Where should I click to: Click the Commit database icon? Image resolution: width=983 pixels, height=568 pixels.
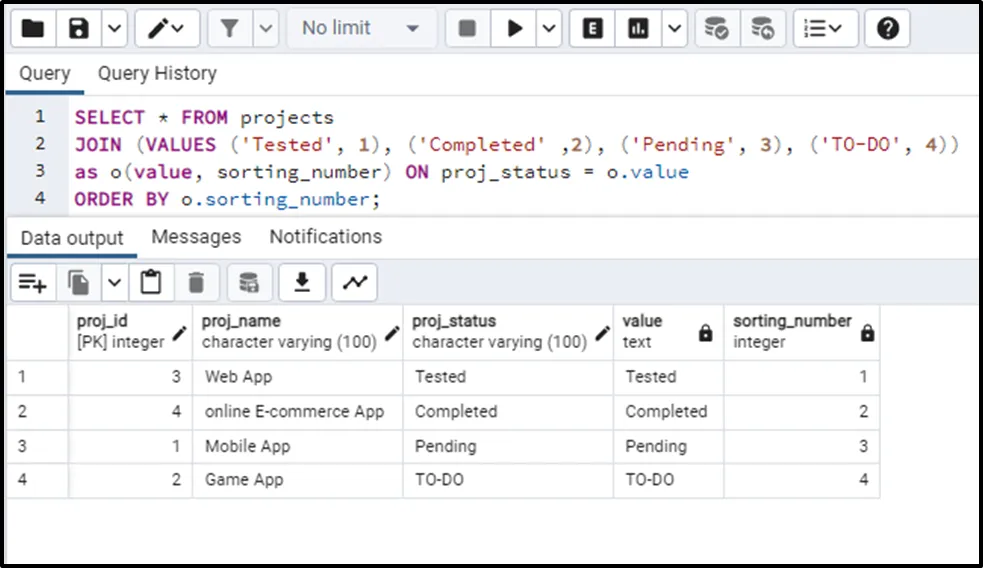tap(716, 28)
